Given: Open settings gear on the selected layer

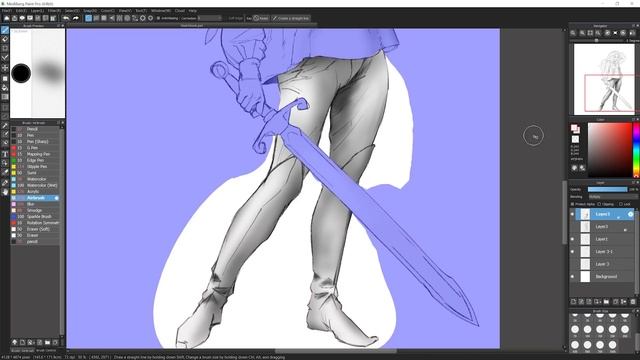Looking at the screenshot, I should [631, 214].
